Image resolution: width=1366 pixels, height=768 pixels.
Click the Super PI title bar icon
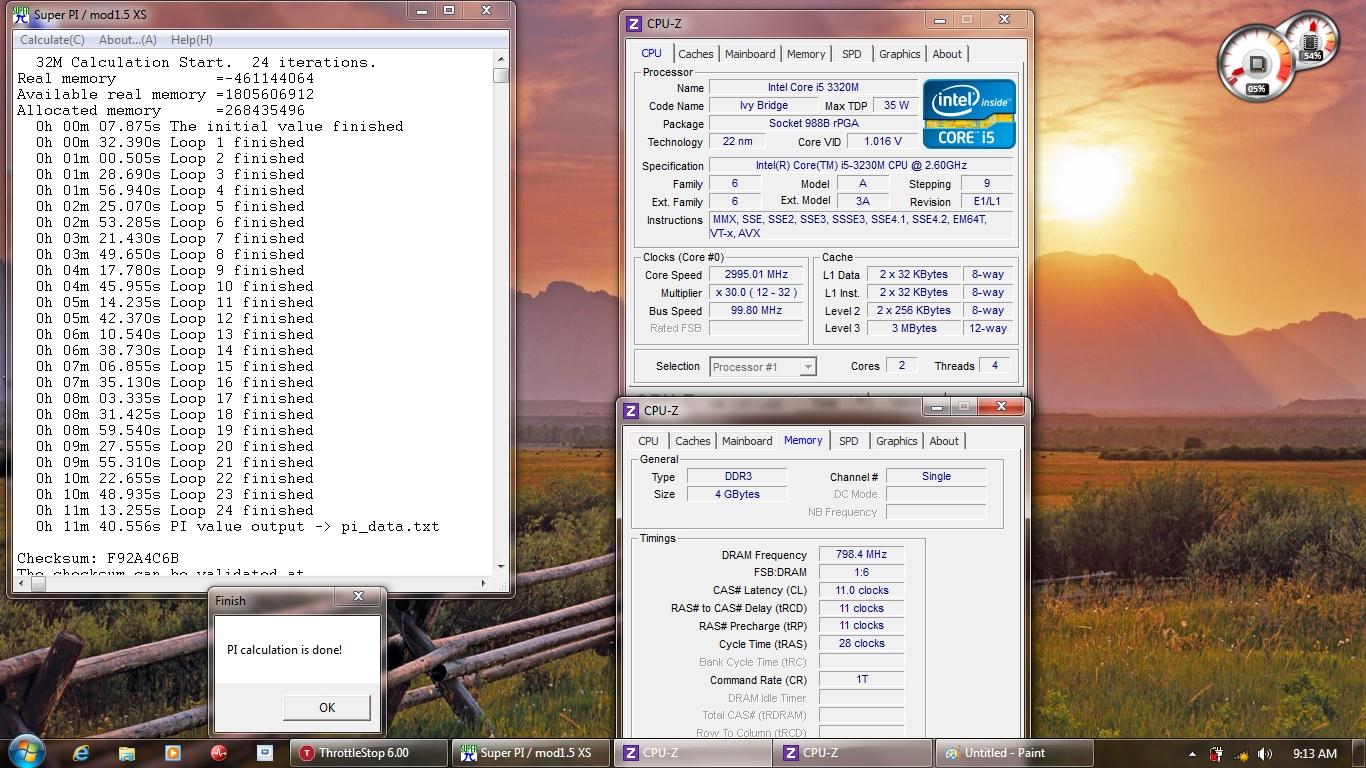click(x=21, y=13)
